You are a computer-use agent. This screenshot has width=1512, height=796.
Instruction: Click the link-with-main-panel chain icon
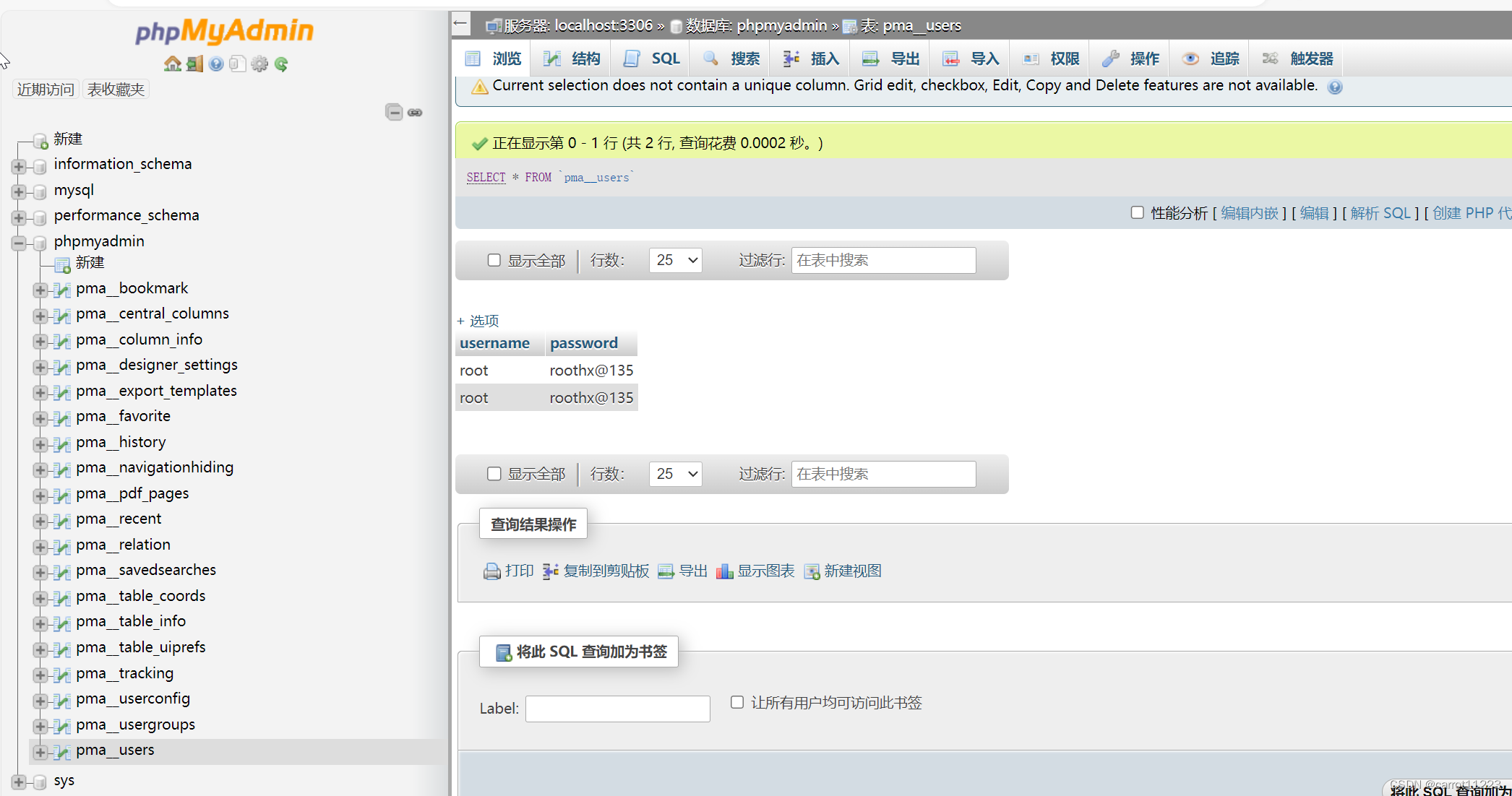click(415, 113)
